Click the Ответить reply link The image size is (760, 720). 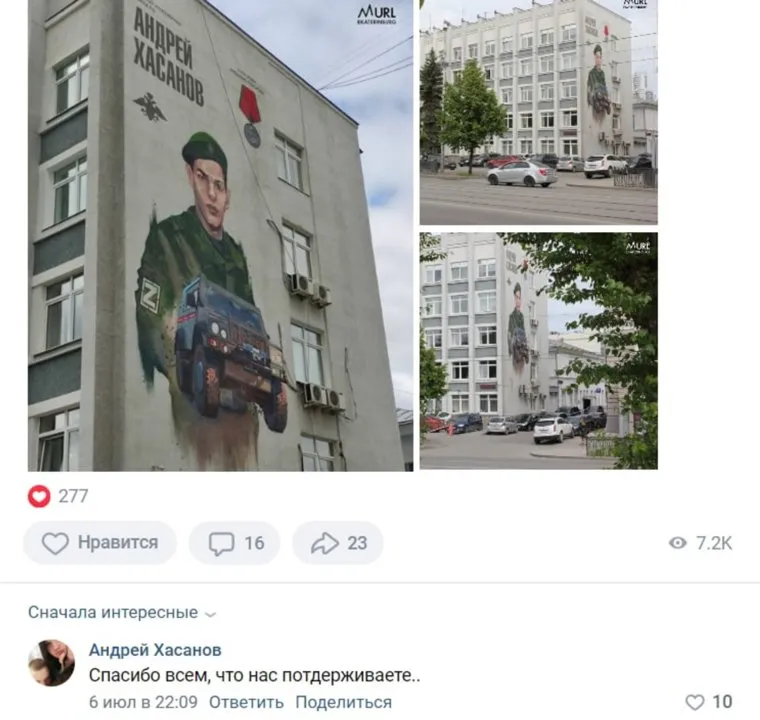(246, 702)
